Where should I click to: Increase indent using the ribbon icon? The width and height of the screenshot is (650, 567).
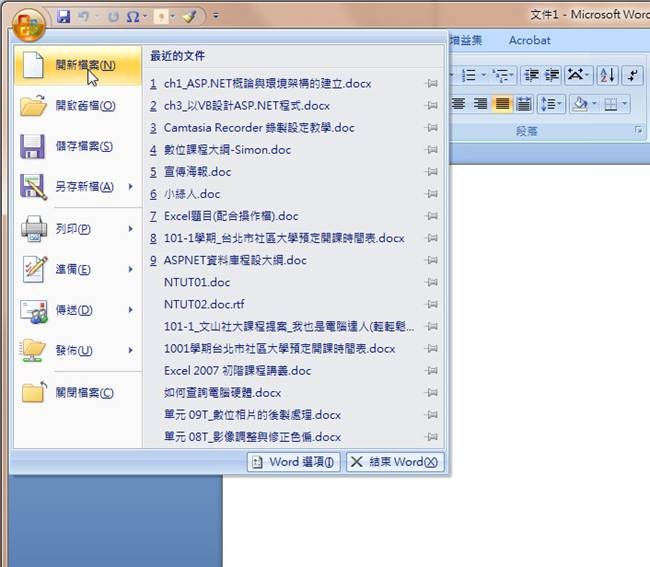pos(551,75)
